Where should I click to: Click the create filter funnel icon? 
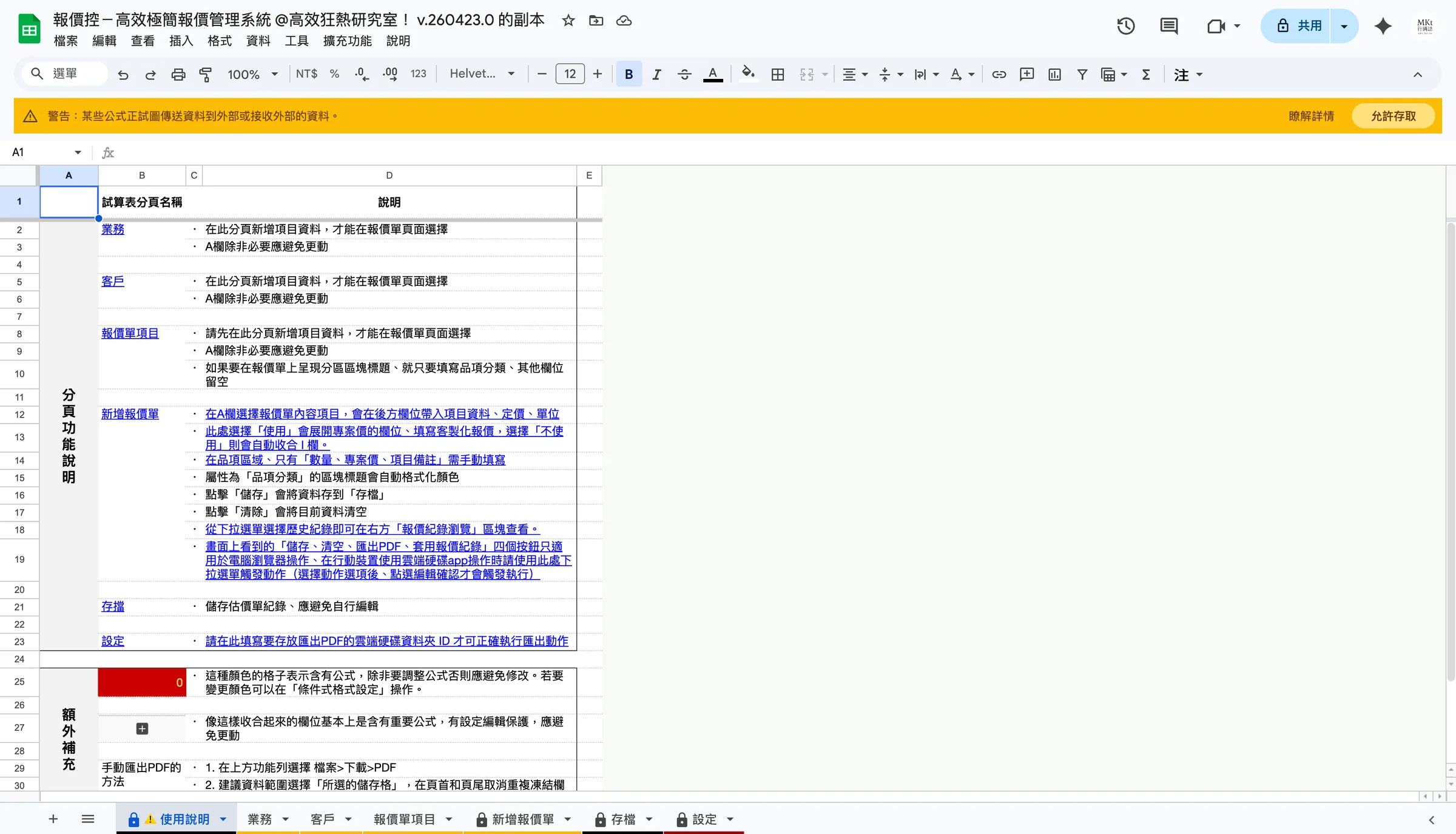coord(1082,74)
